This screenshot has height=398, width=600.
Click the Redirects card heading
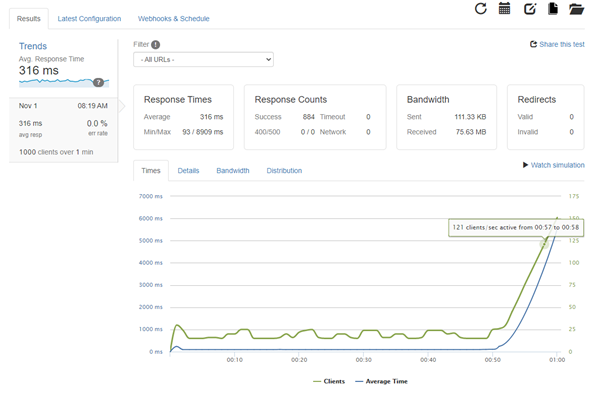(536, 100)
